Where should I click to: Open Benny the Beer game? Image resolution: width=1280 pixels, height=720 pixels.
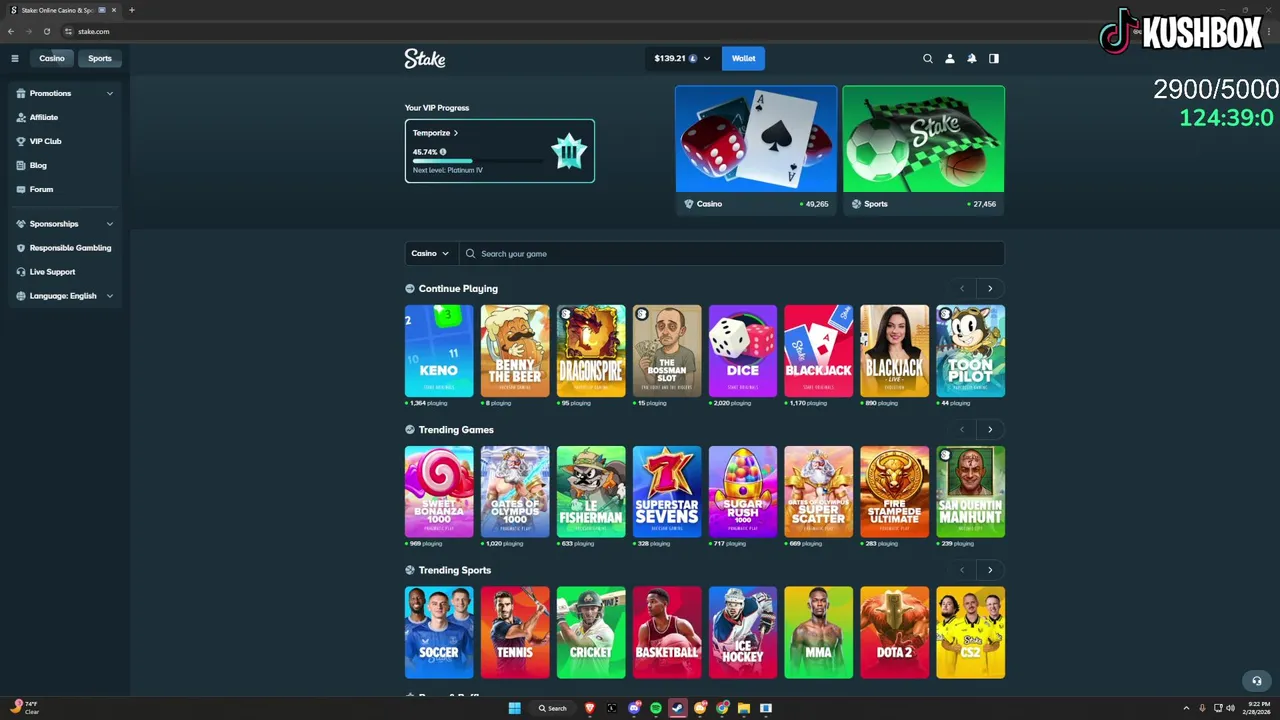515,351
